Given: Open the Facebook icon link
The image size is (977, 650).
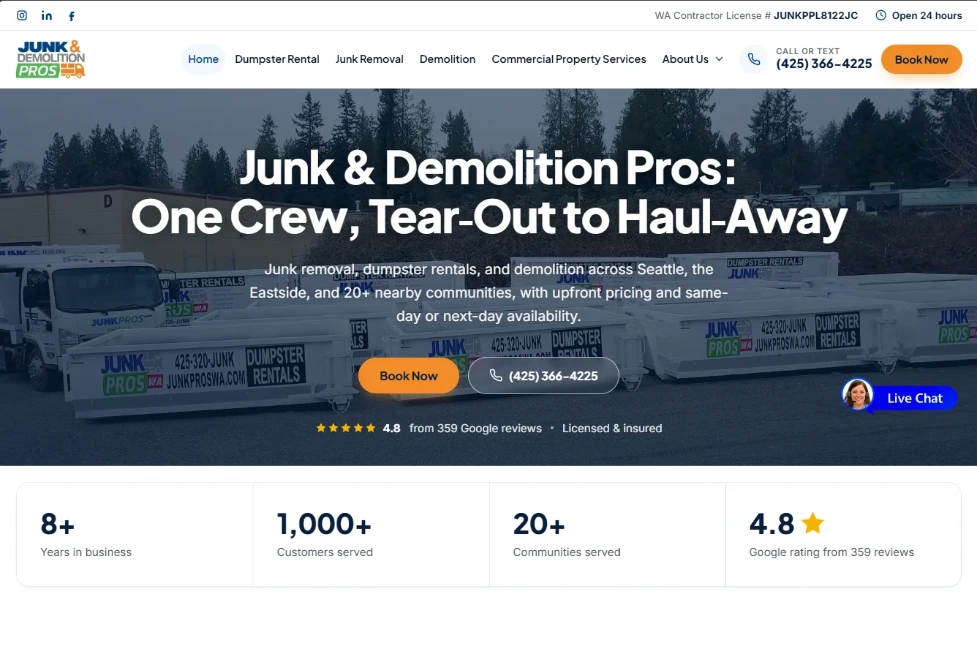Looking at the screenshot, I should point(72,16).
